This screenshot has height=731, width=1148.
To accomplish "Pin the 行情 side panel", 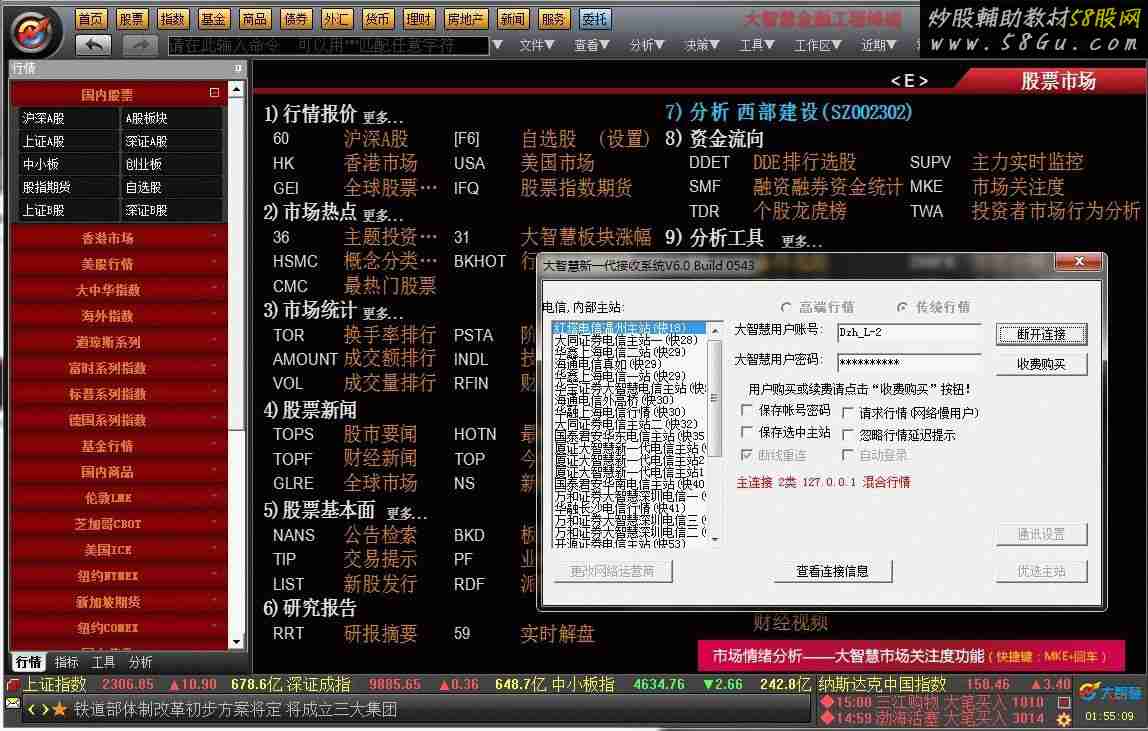I will pyautogui.click(x=238, y=68).
